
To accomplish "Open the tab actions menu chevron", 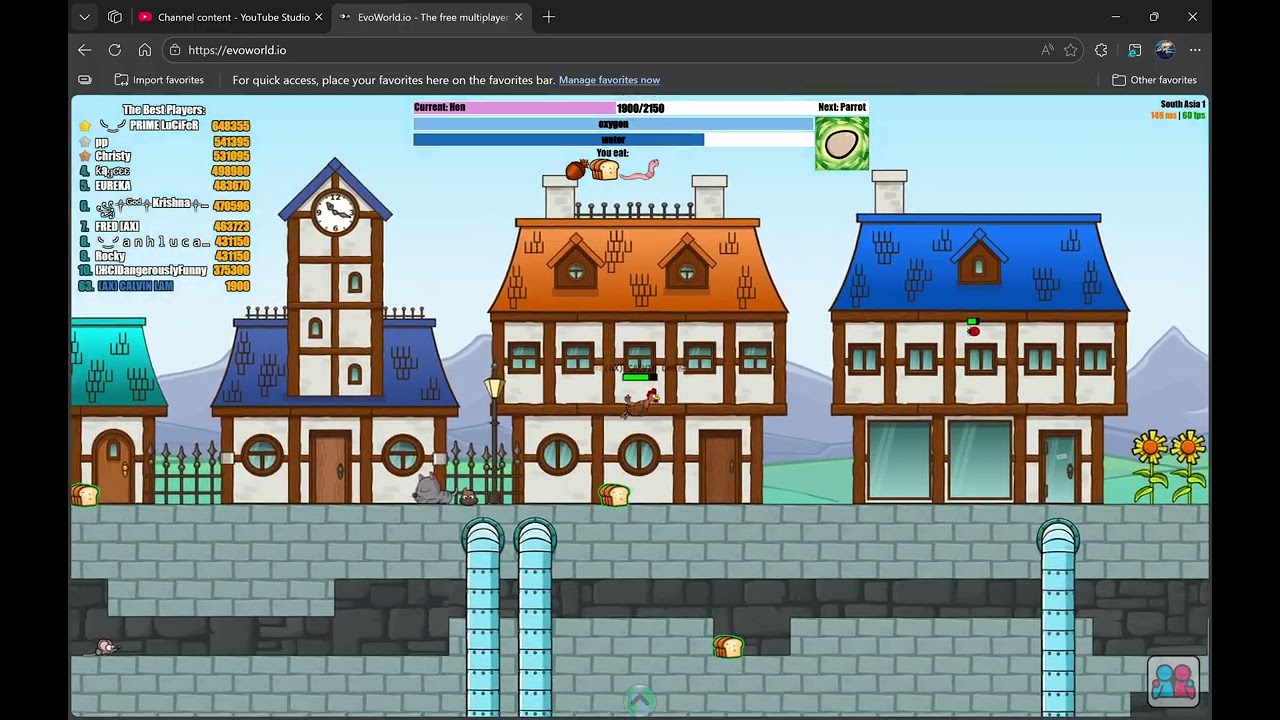I will pos(85,17).
